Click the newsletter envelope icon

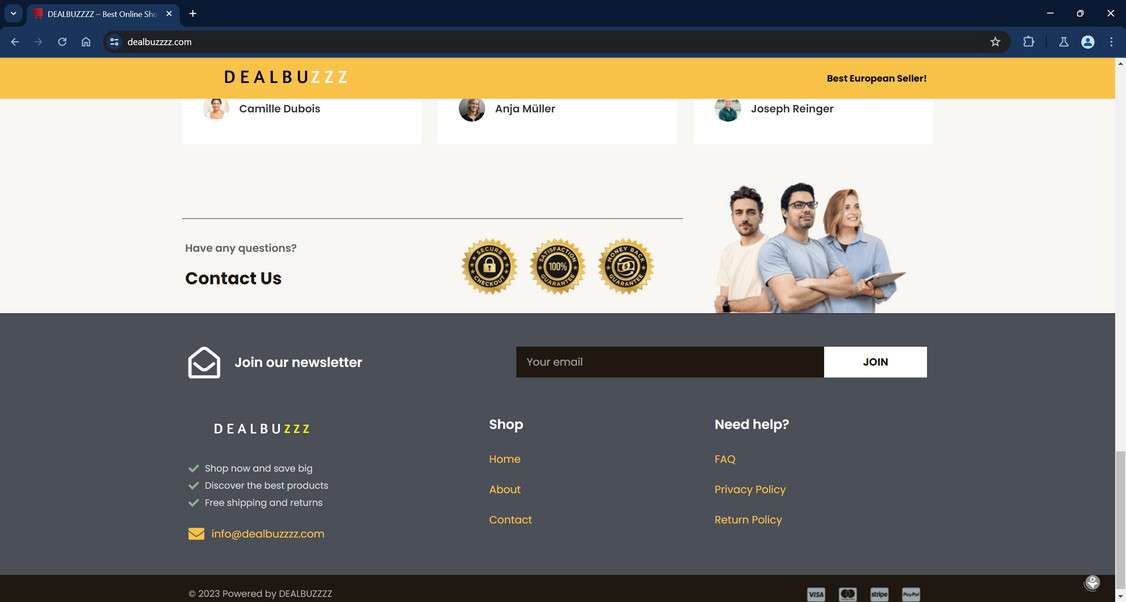pos(203,362)
